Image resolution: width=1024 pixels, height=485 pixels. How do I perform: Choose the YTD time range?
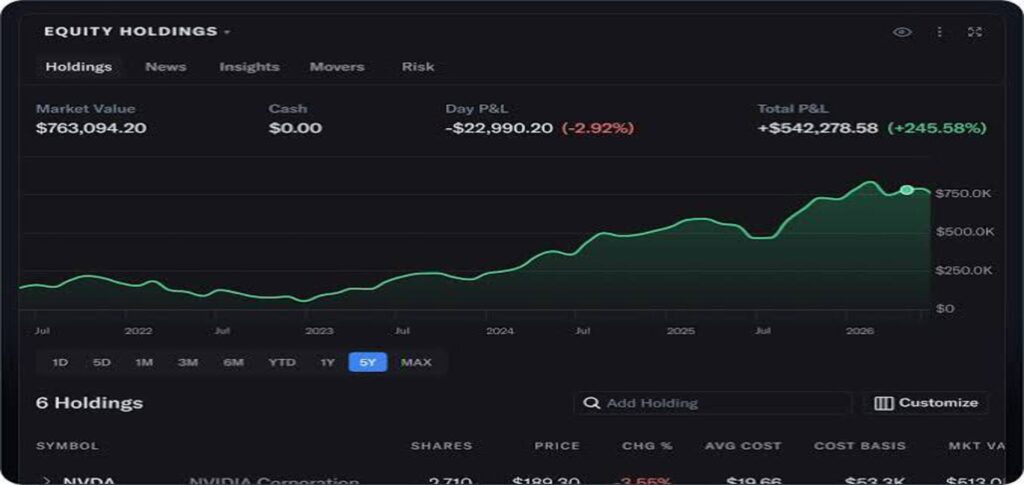[282, 362]
